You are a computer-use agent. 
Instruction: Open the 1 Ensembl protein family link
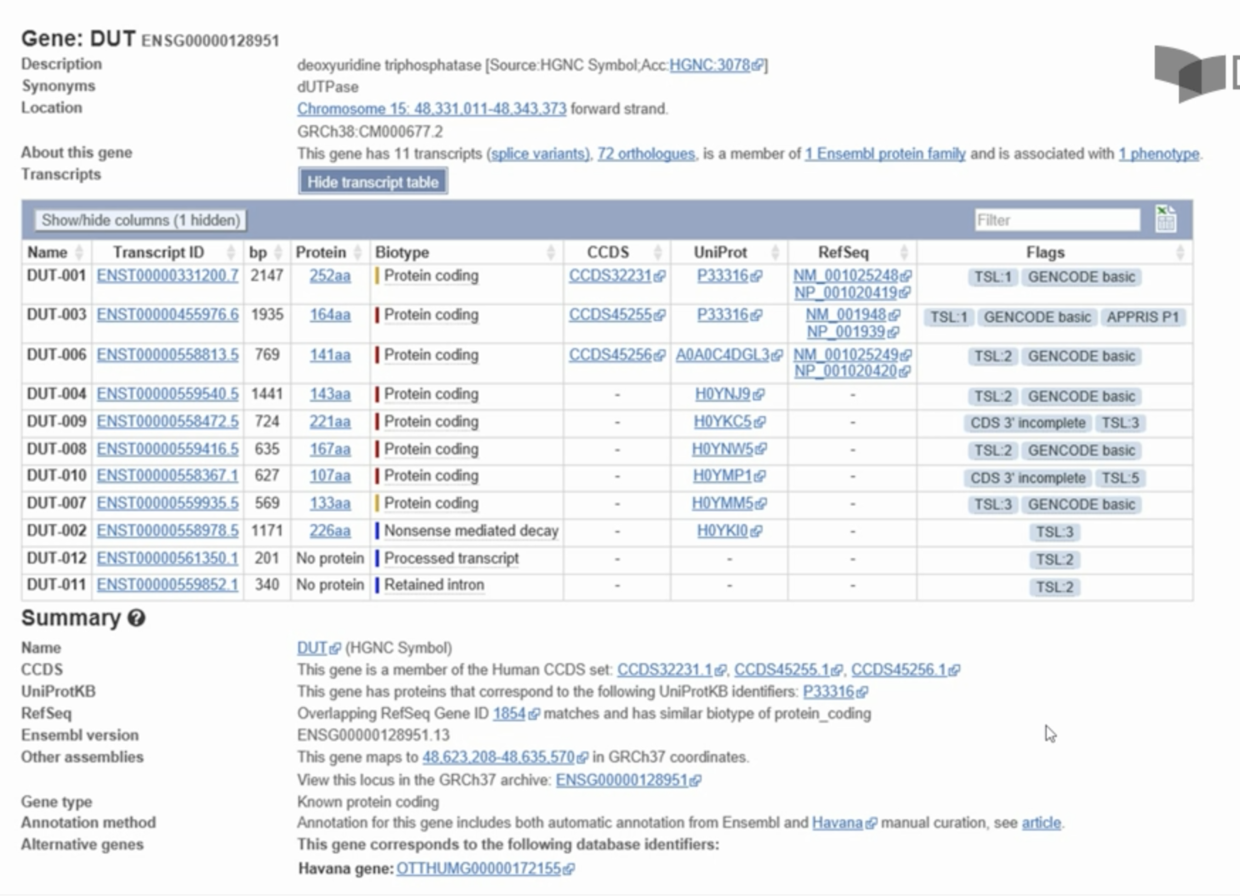885,154
